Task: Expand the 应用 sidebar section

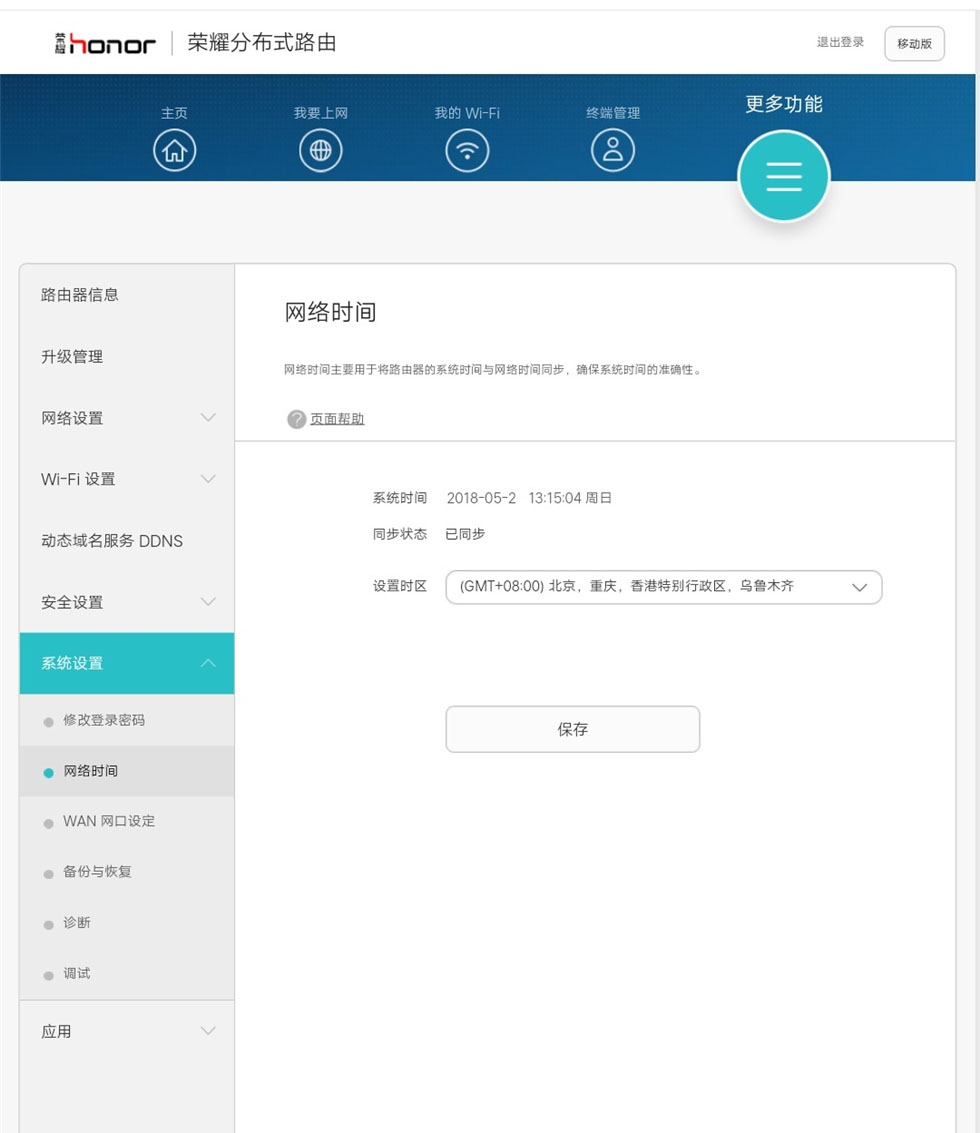Action: [126, 1031]
